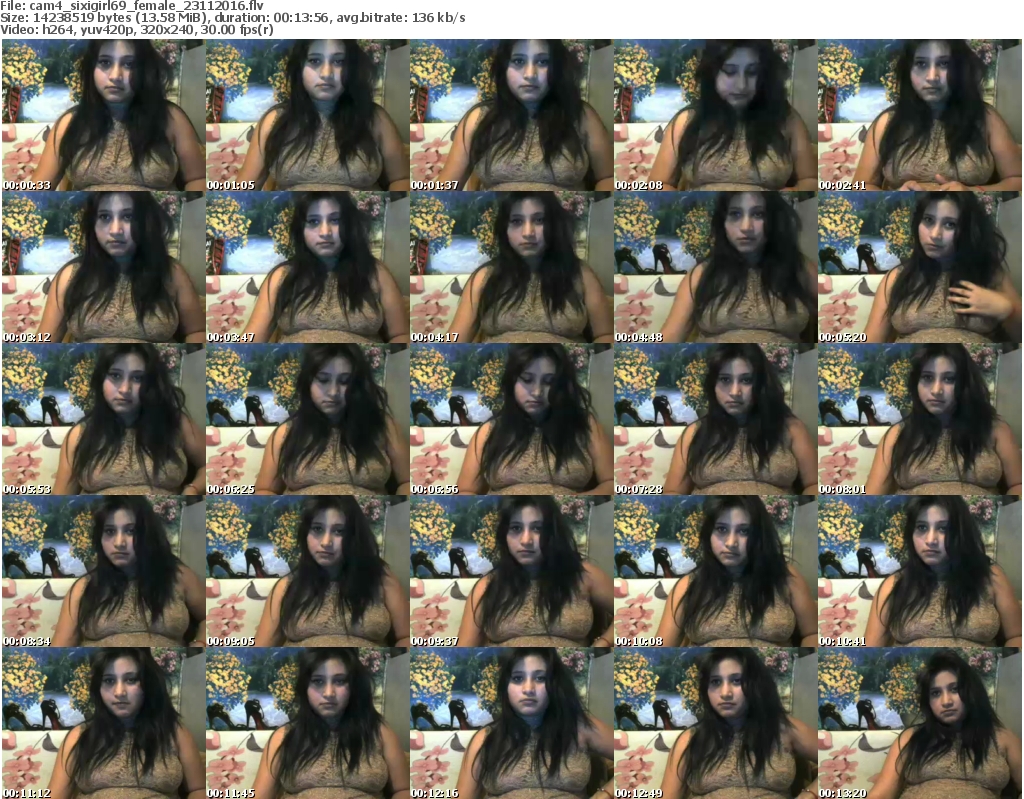Select the frame stamped 00:08:01

(x=920, y=419)
